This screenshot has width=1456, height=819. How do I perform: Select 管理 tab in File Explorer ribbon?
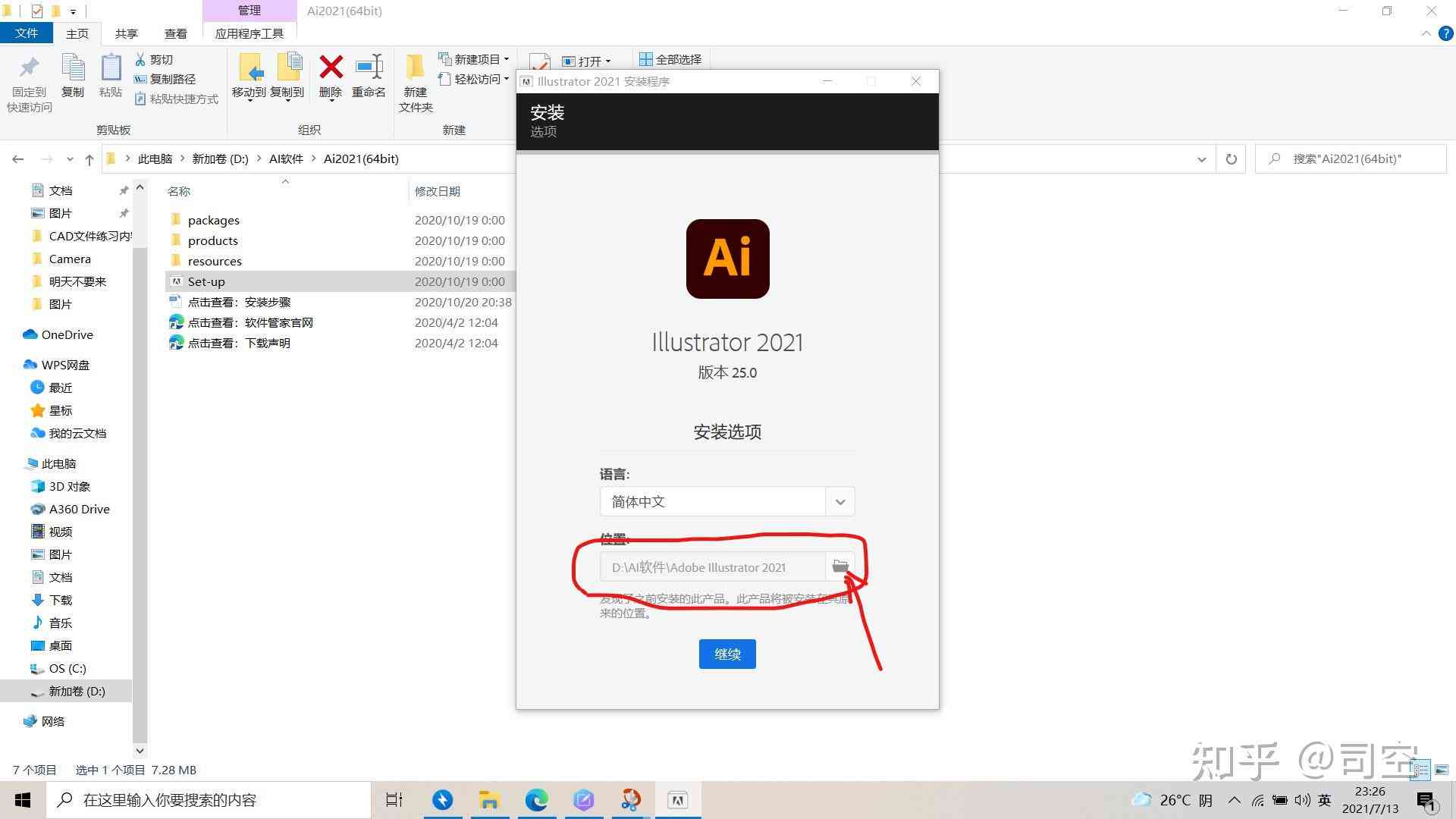pos(248,10)
